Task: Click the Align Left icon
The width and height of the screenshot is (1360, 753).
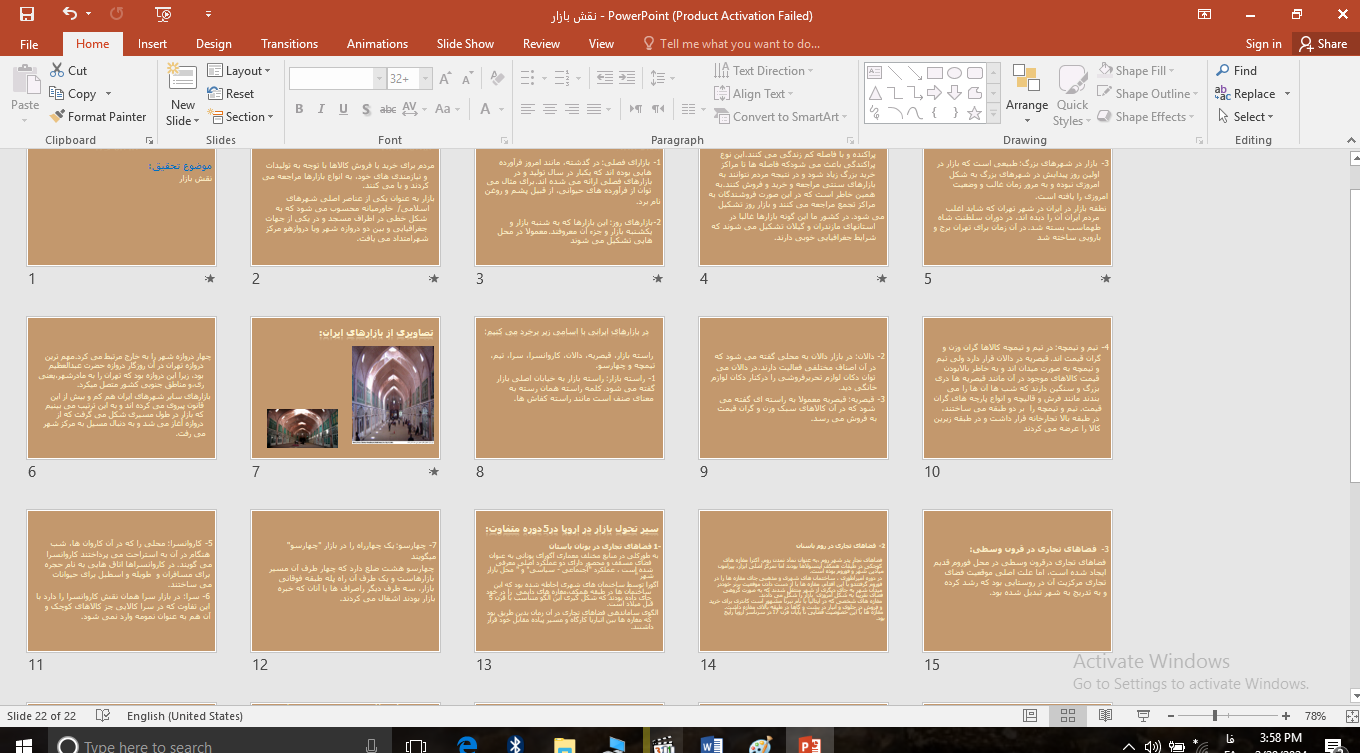Action: pos(526,109)
